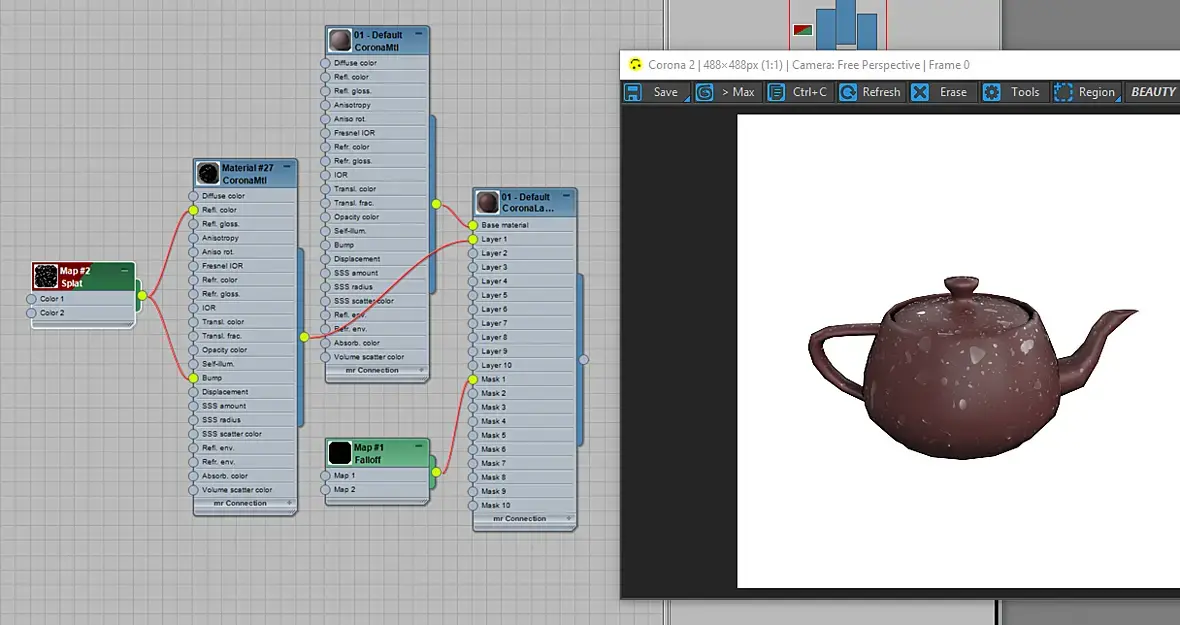Collapse the Material #27 CoronaMtl node
The width and height of the screenshot is (1180, 625).
287,167
